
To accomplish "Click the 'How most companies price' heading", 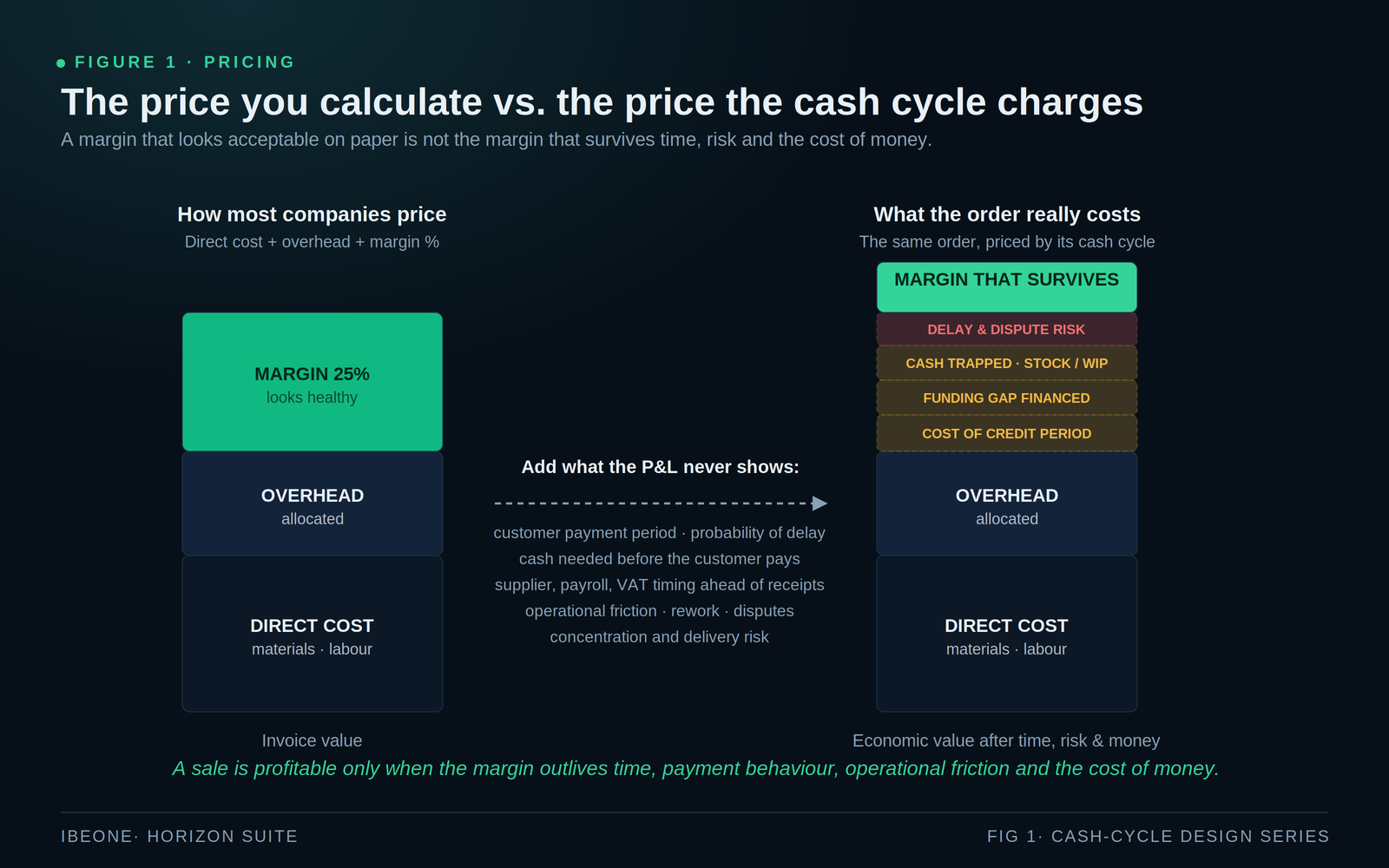I will tap(312, 214).
